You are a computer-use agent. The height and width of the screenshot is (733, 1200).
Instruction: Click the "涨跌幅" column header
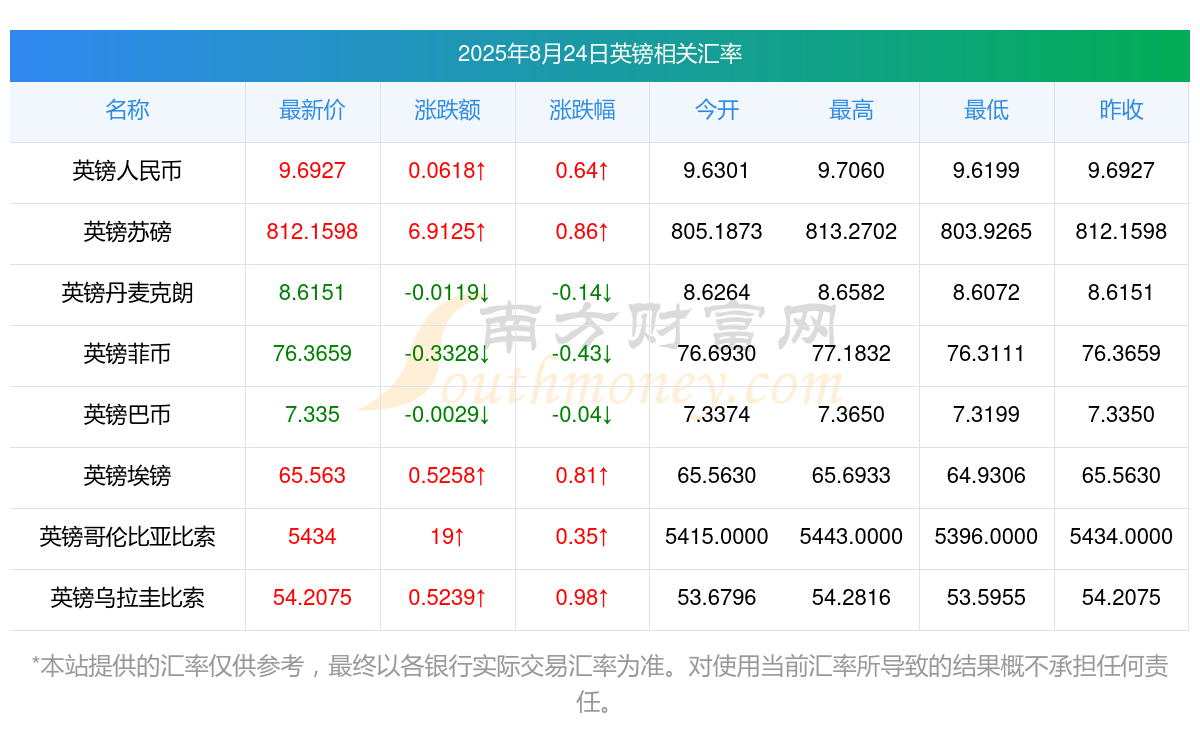click(x=582, y=110)
